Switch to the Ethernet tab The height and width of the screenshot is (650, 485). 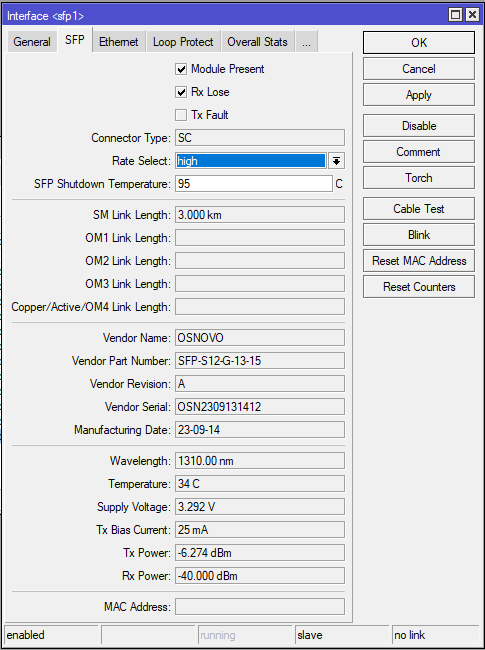click(119, 42)
